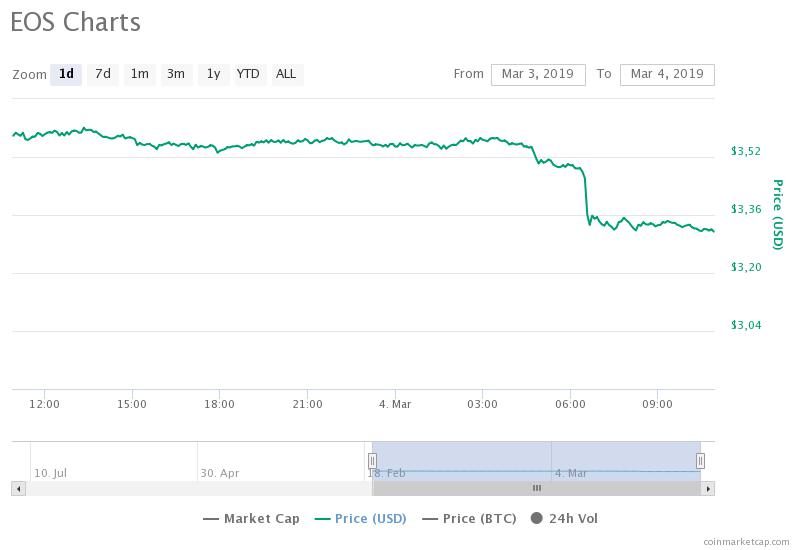The height and width of the screenshot is (550, 800).
Task: Select the 1d zoom range
Action: point(66,74)
